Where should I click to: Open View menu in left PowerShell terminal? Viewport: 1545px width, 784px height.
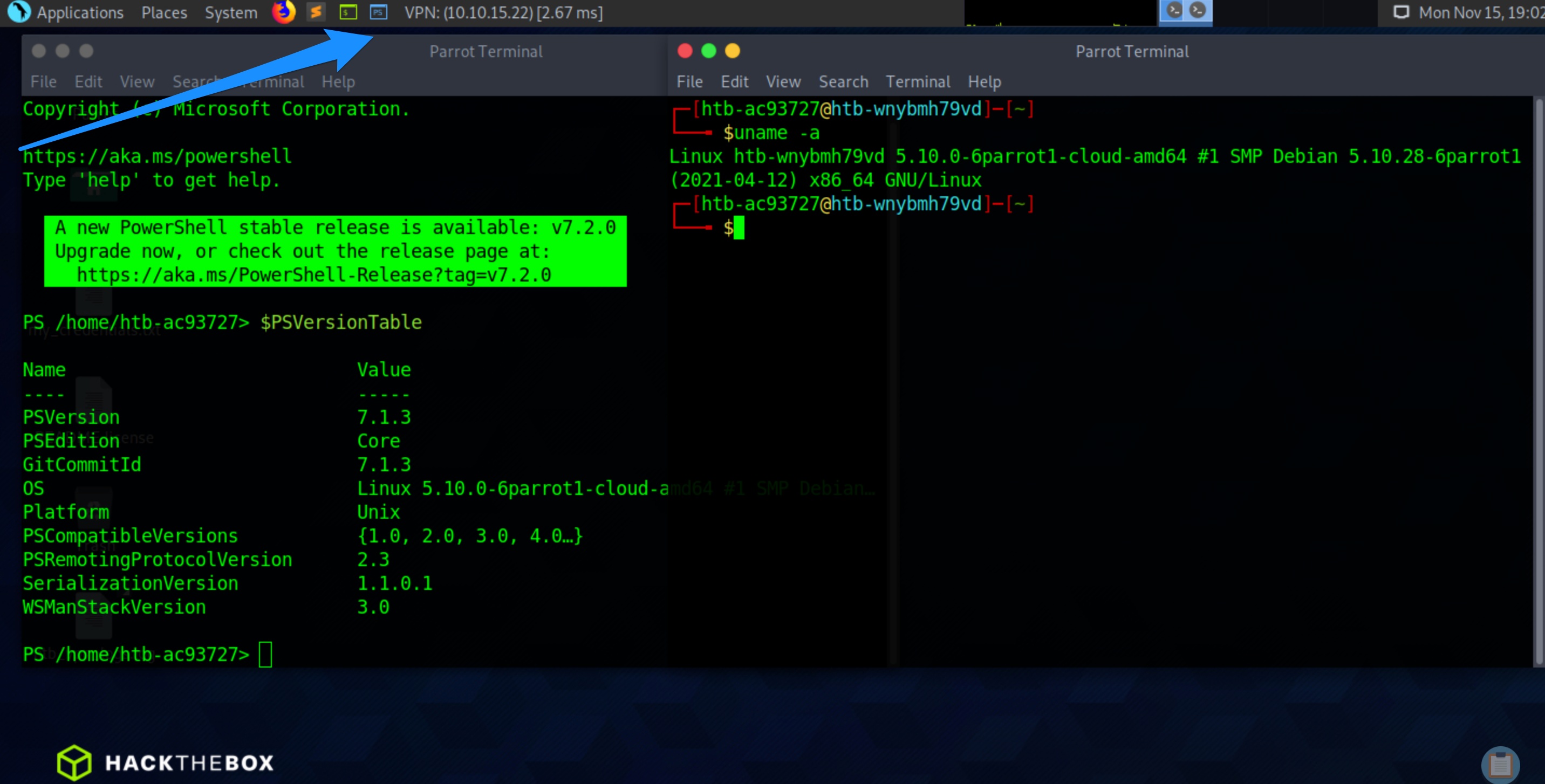click(136, 81)
